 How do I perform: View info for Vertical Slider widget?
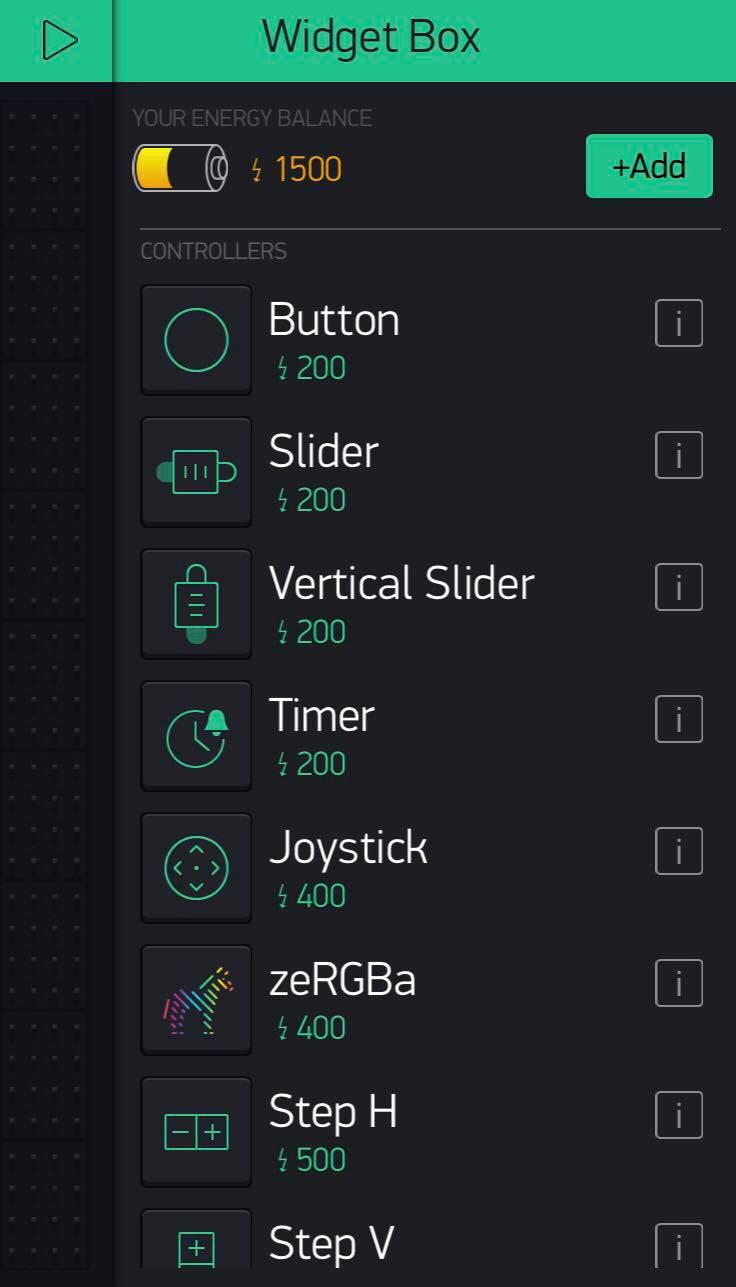(679, 587)
